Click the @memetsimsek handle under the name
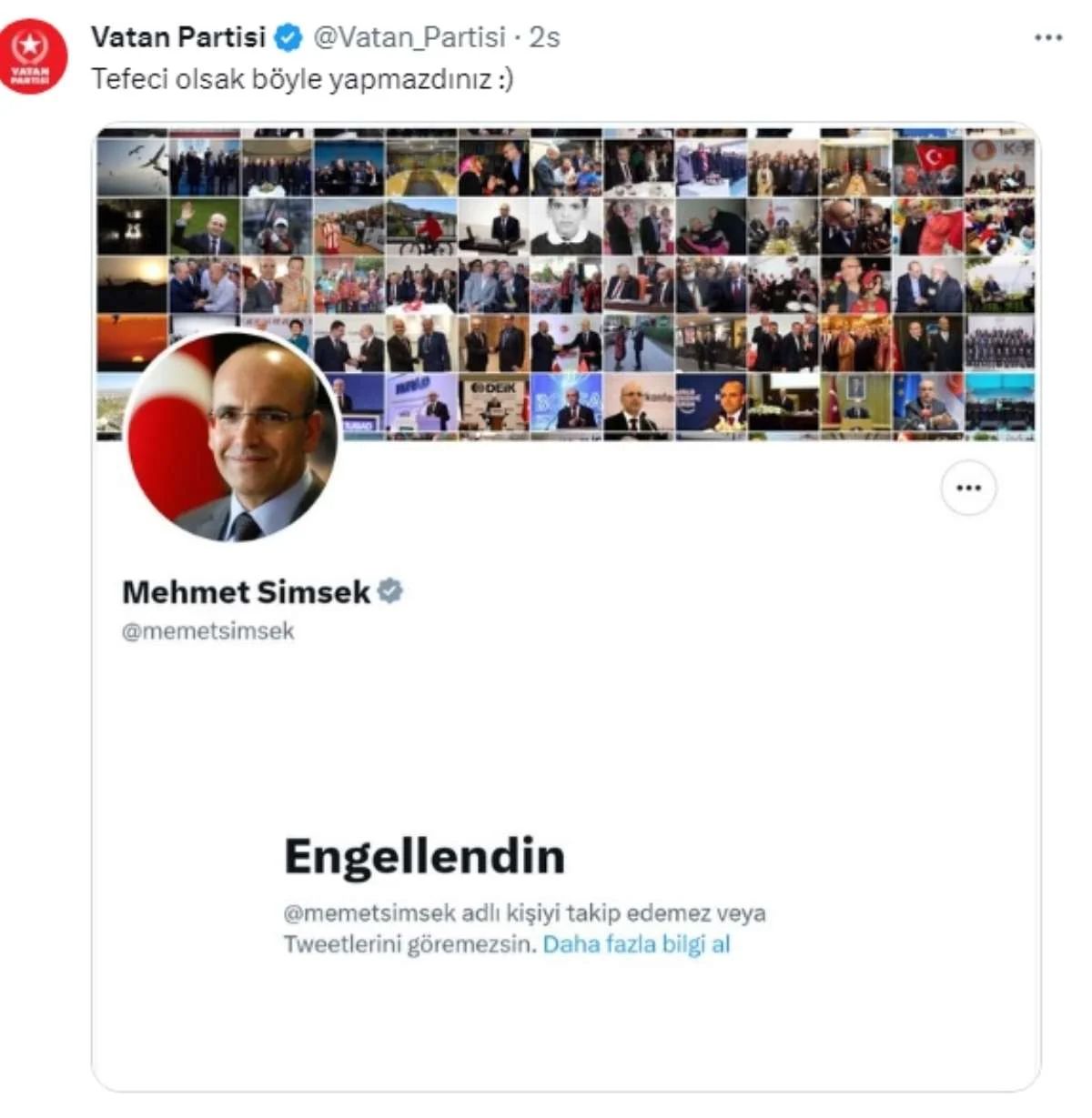Screen dimensions: 1092x1118 (208, 631)
